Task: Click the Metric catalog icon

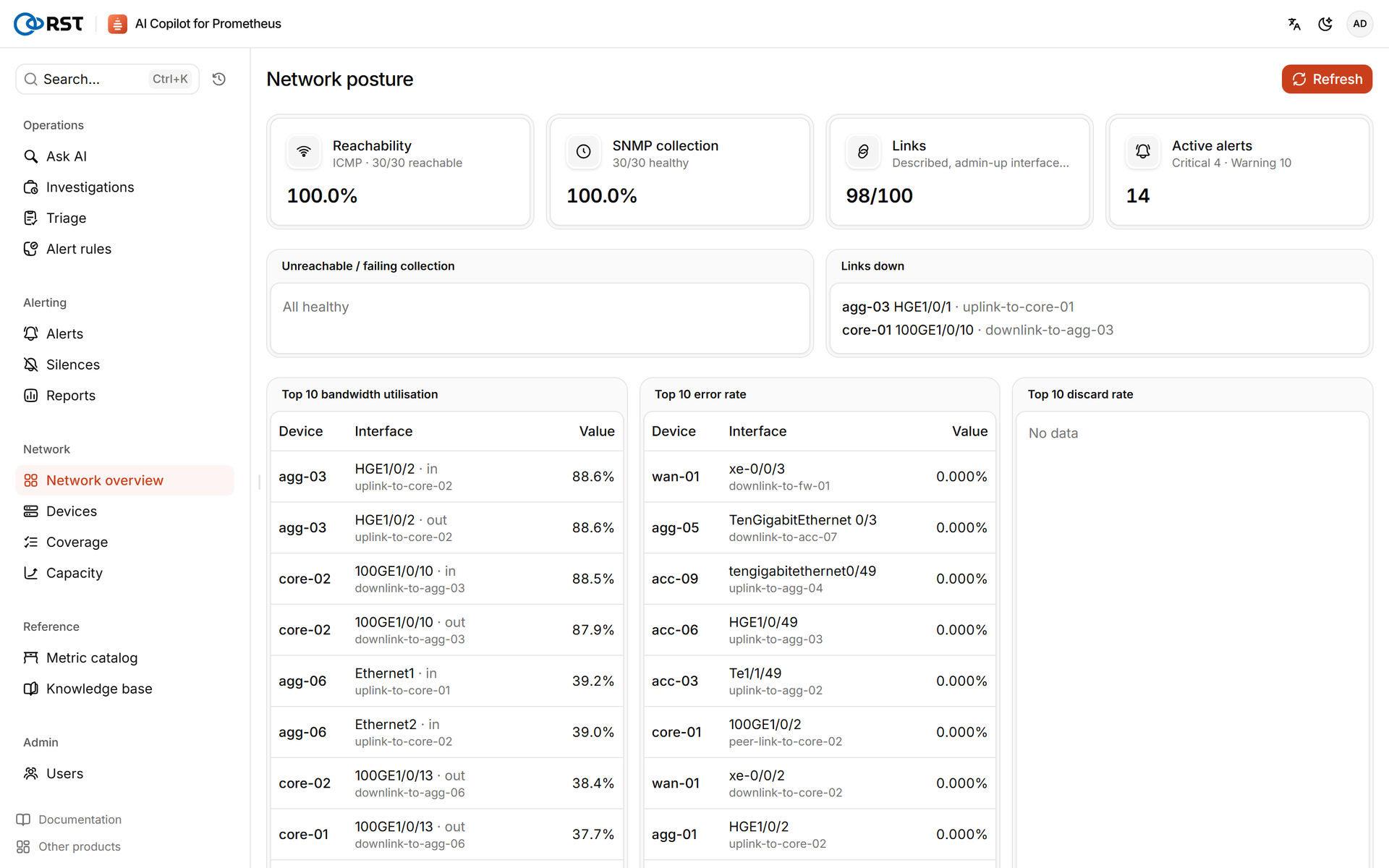Action: click(30, 658)
